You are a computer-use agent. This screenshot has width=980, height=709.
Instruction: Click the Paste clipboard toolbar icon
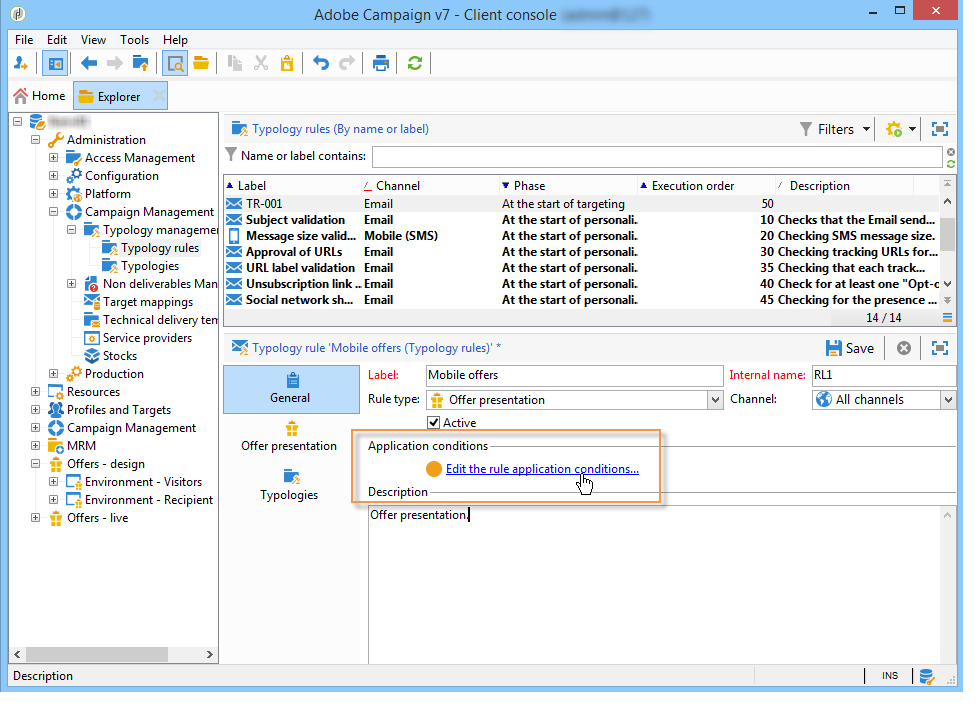tap(287, 63)
